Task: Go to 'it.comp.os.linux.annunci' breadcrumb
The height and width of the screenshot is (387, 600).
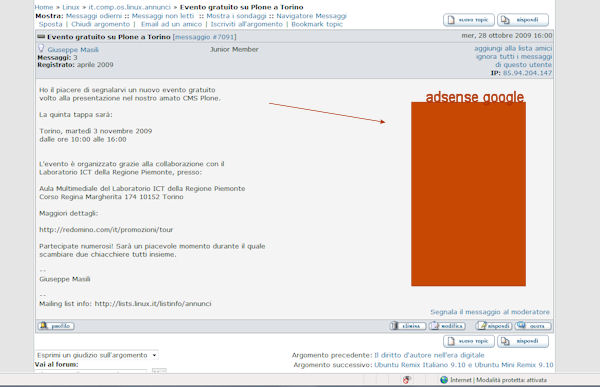Action: 129,7
